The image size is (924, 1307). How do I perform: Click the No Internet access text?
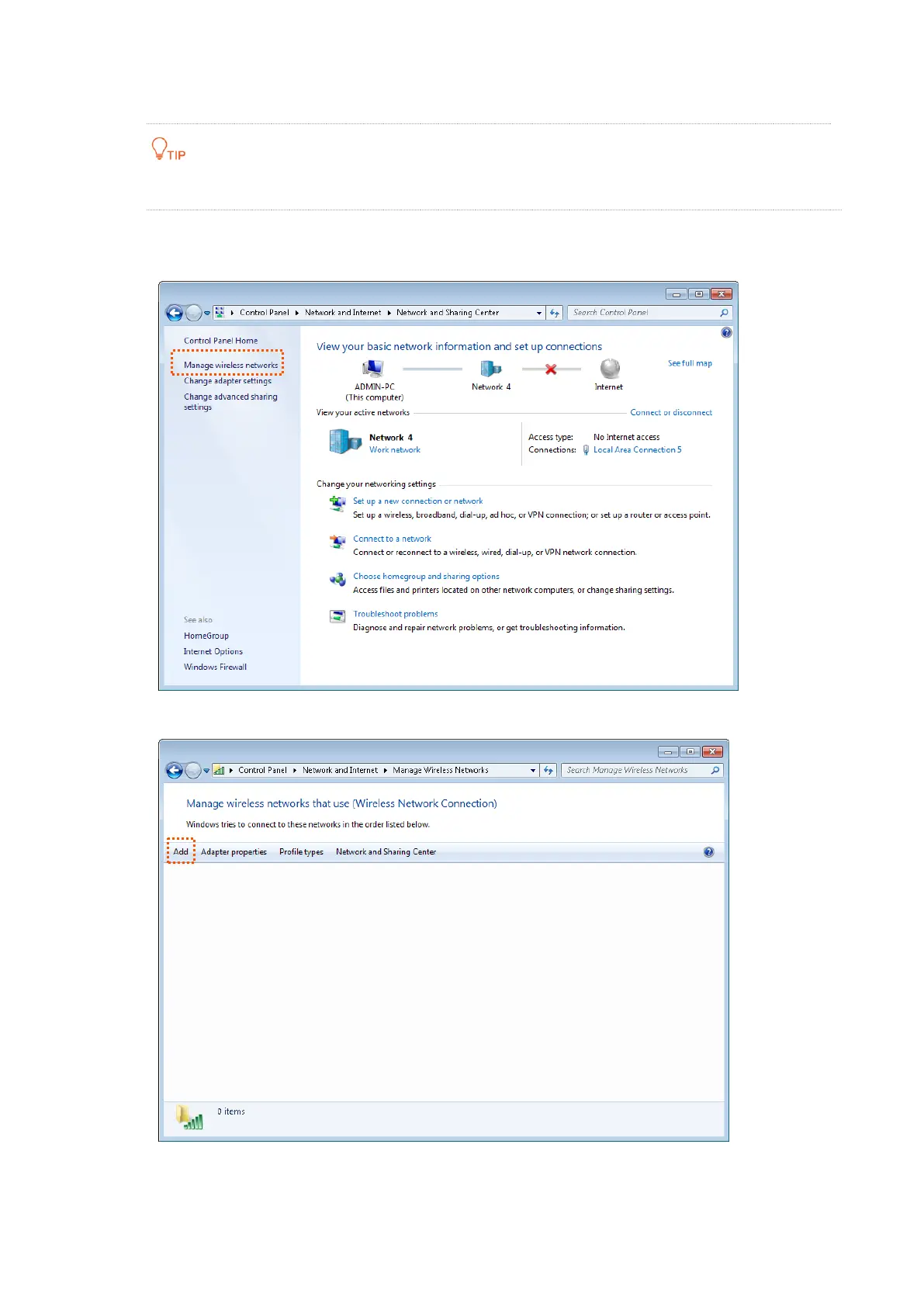point(627,438)
